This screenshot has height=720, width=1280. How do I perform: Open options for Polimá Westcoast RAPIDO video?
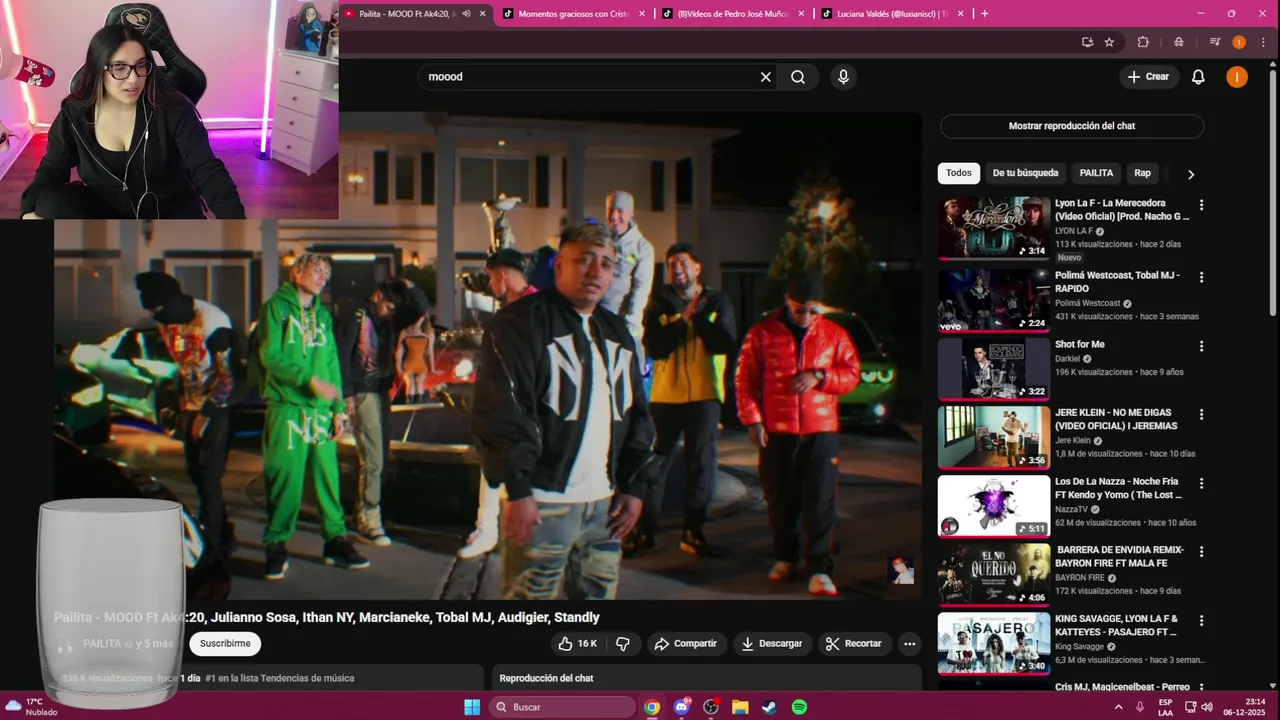click(1201, 277)
